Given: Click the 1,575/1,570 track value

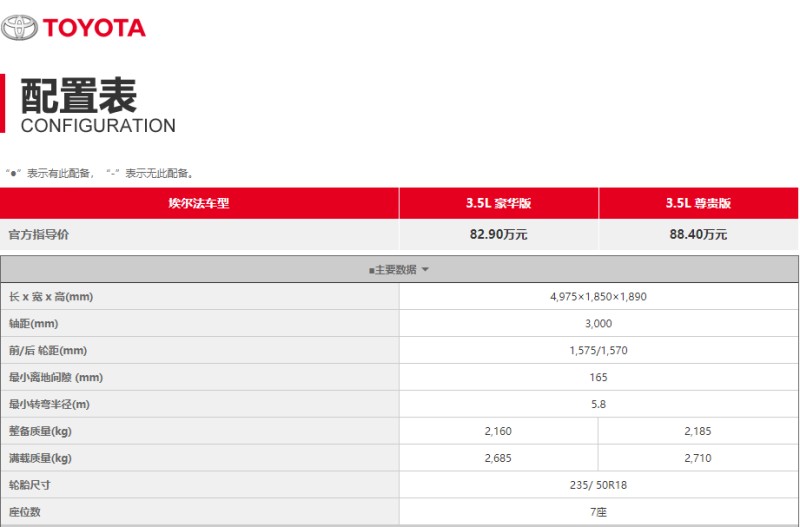Looking at the screenshot, I should [598, 350].
